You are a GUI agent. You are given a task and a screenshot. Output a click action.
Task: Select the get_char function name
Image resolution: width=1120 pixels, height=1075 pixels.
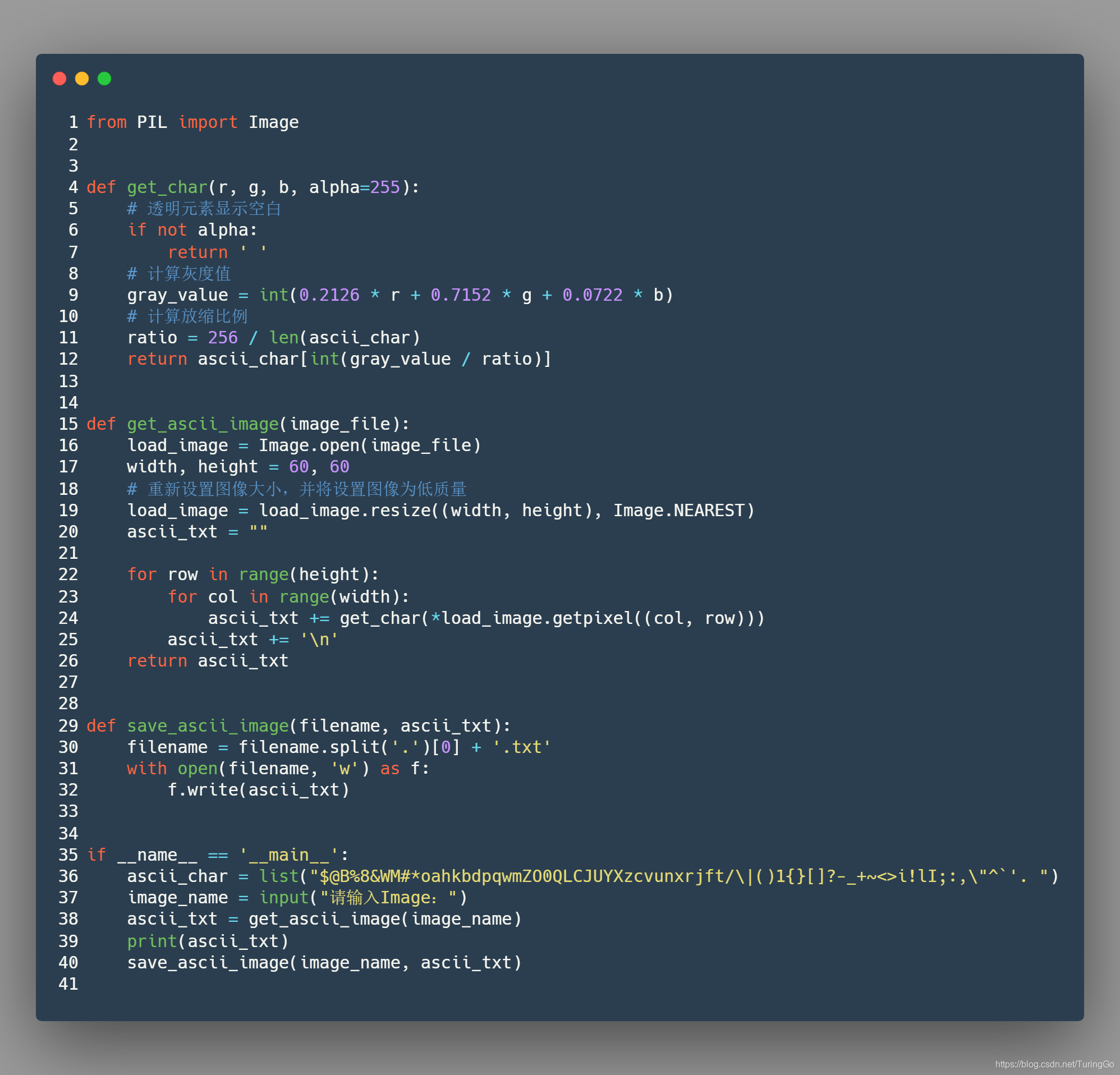(x=167, y=187)
